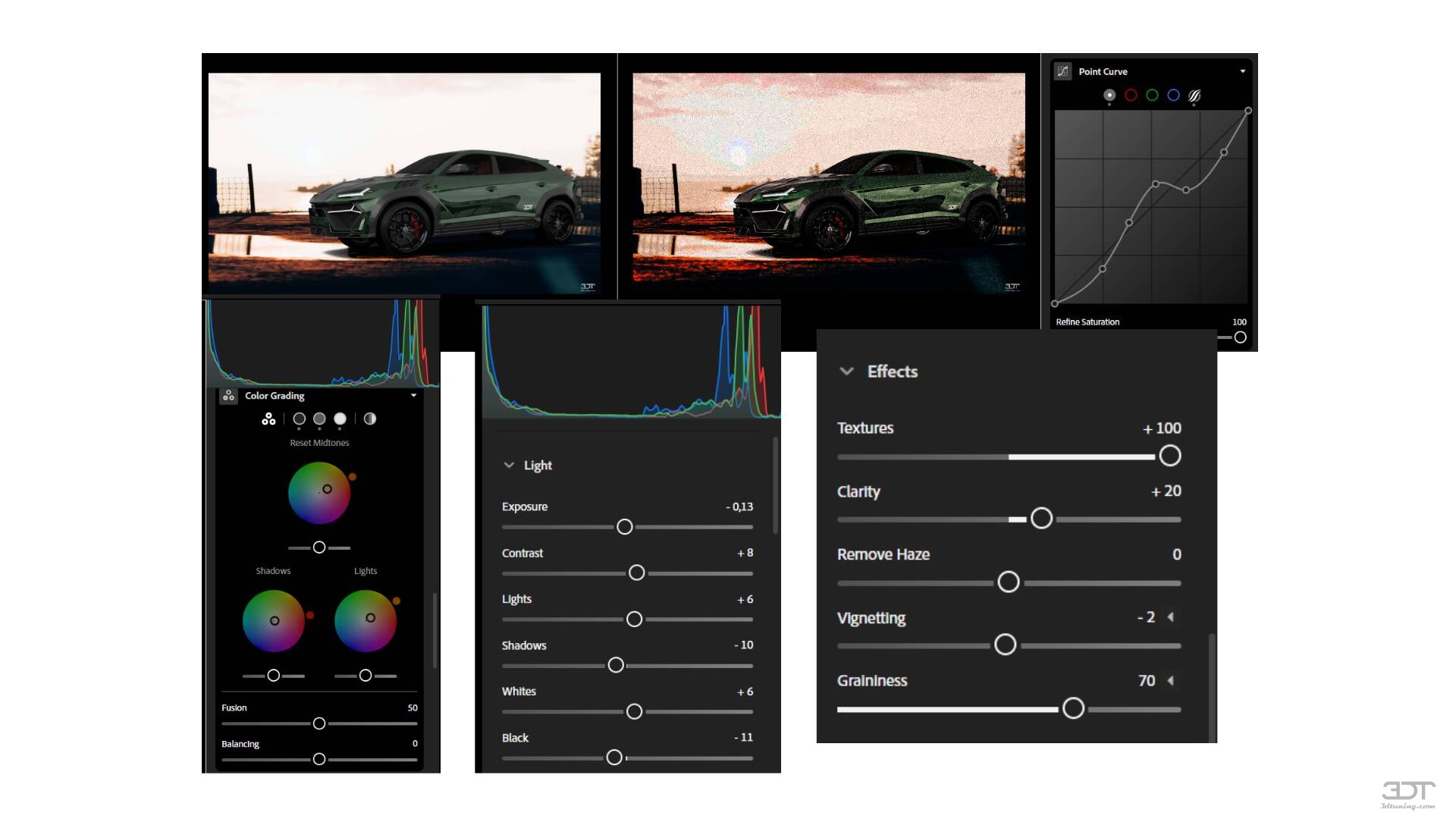
Task: Click the Color Grading panel scrollbar
Action: point(435,631)
